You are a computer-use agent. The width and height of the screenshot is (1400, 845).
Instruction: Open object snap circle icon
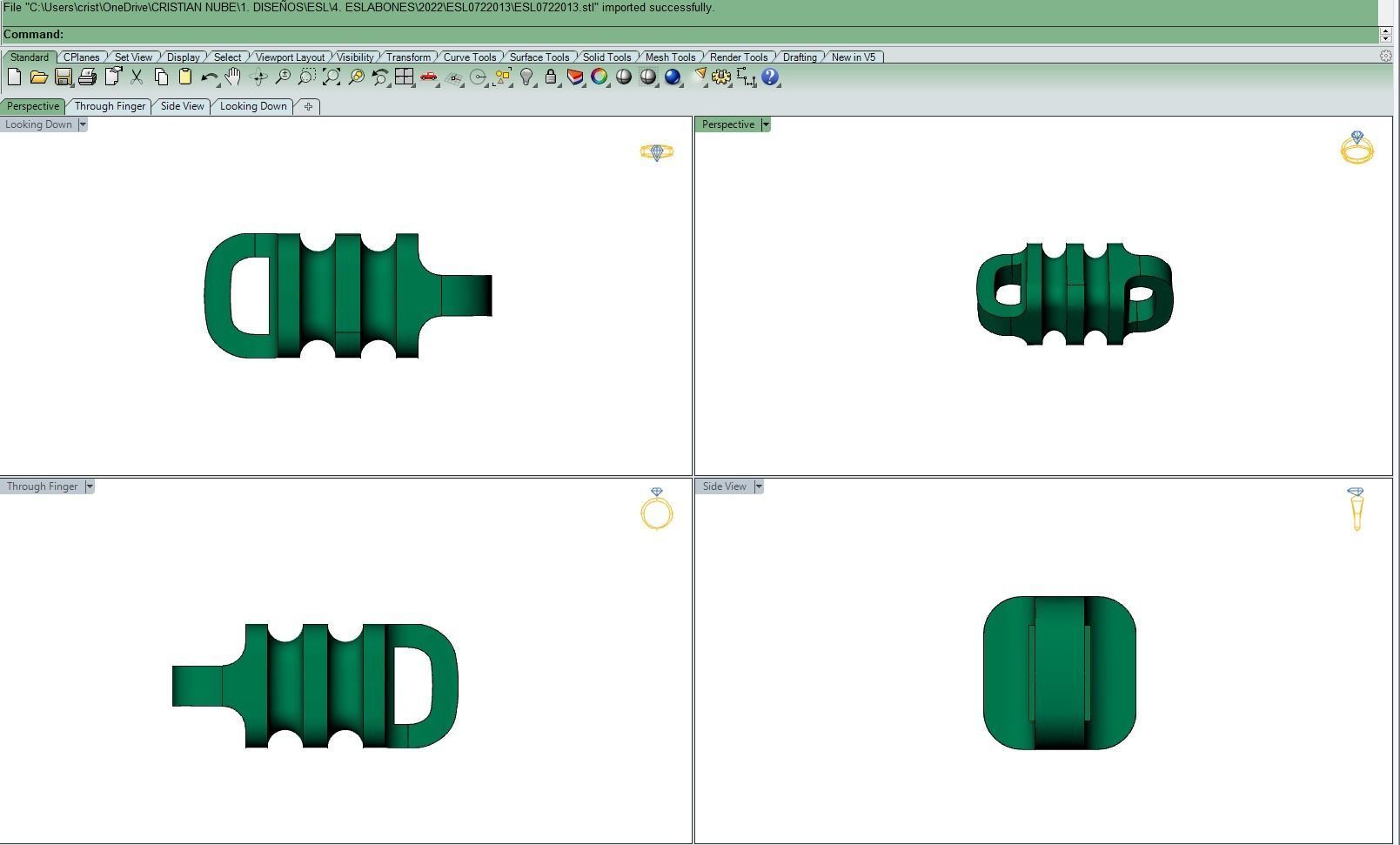coord(478,77)
